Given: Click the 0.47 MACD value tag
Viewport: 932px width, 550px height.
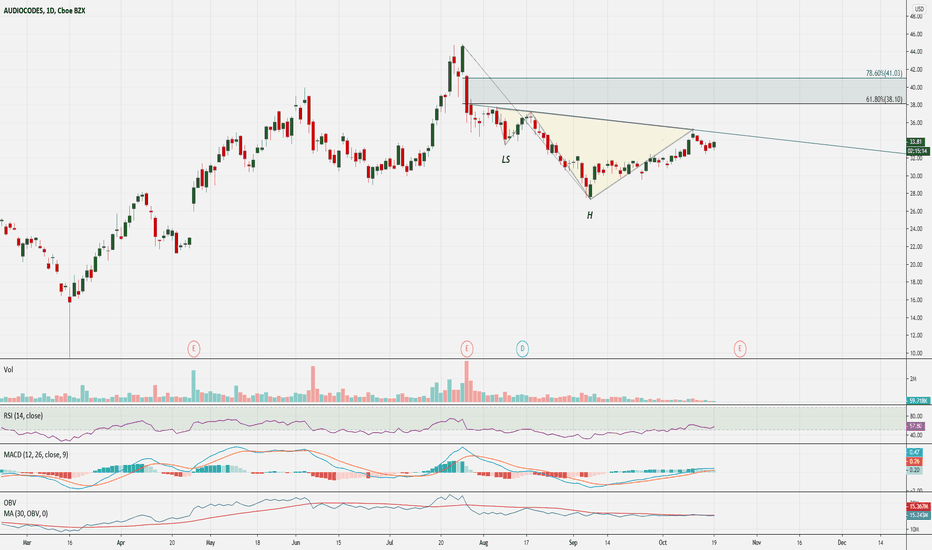Looking at the screenshot, I should [915, 452].
